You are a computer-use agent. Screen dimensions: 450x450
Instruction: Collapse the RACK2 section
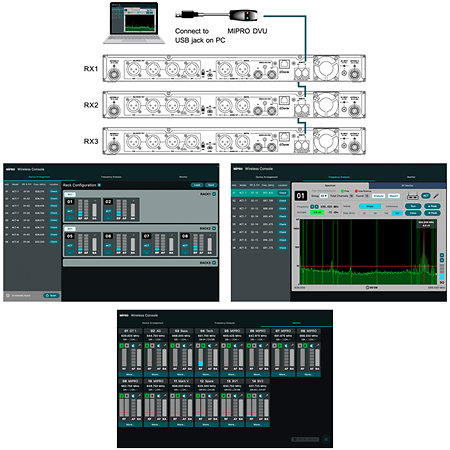coord(214,228)
